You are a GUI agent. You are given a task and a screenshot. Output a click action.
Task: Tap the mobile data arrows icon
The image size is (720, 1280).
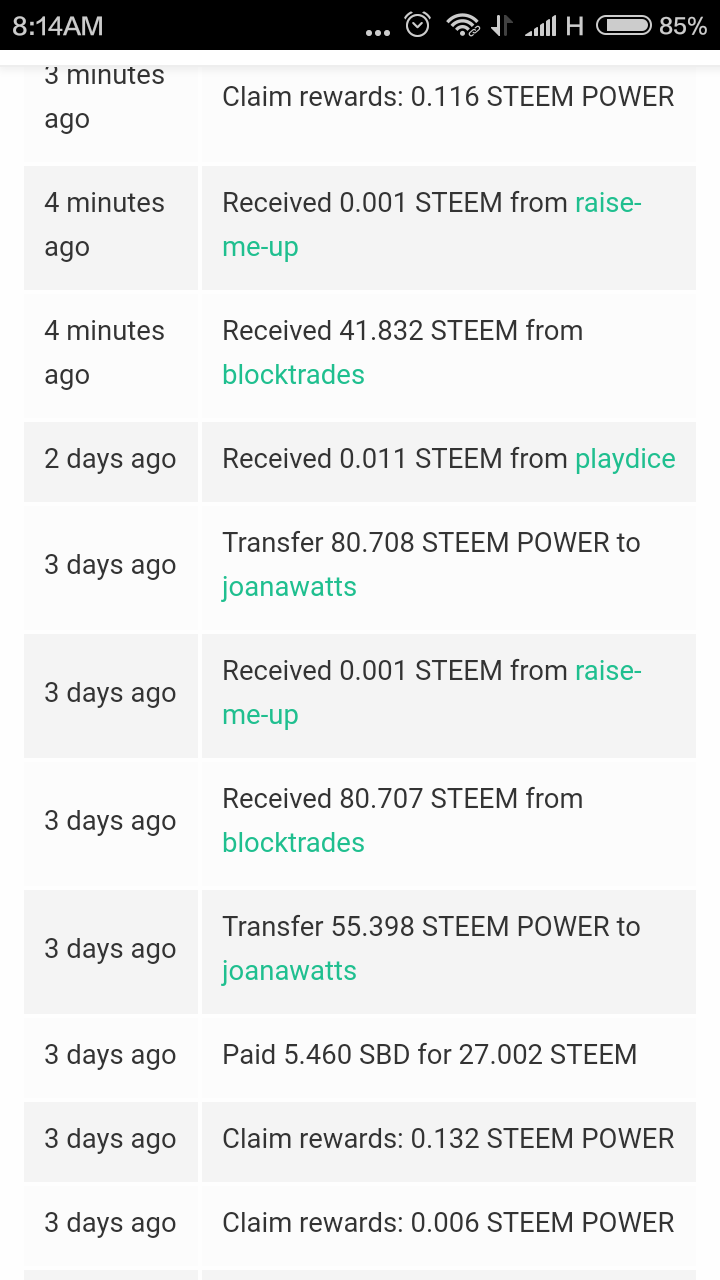pyautogui.click(x=502, y=25)
